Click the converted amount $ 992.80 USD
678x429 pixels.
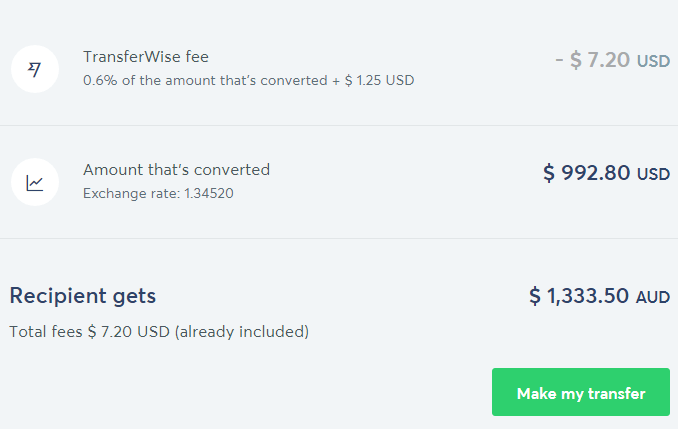[606, 173]
